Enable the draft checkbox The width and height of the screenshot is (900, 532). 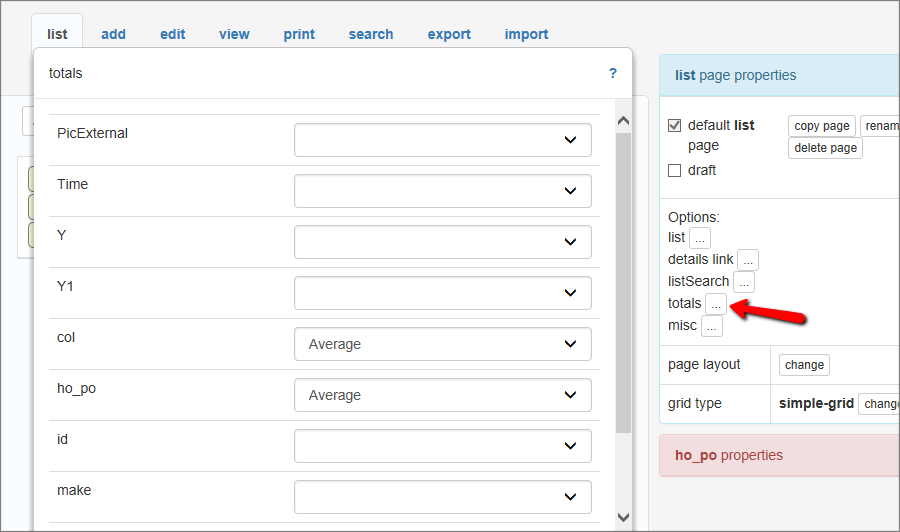[675, 171]
